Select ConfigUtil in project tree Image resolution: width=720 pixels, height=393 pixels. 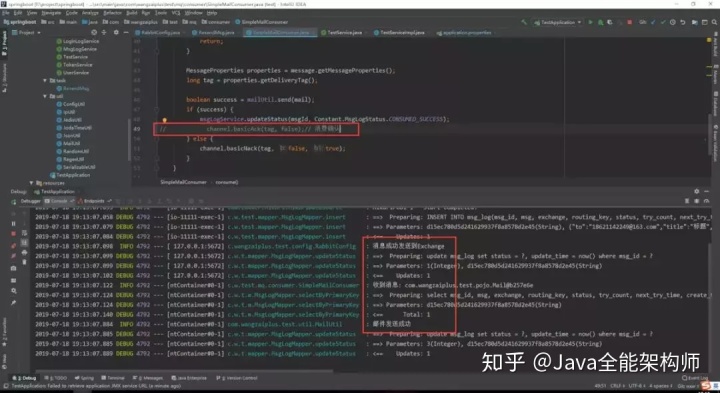tap(71, 104)
